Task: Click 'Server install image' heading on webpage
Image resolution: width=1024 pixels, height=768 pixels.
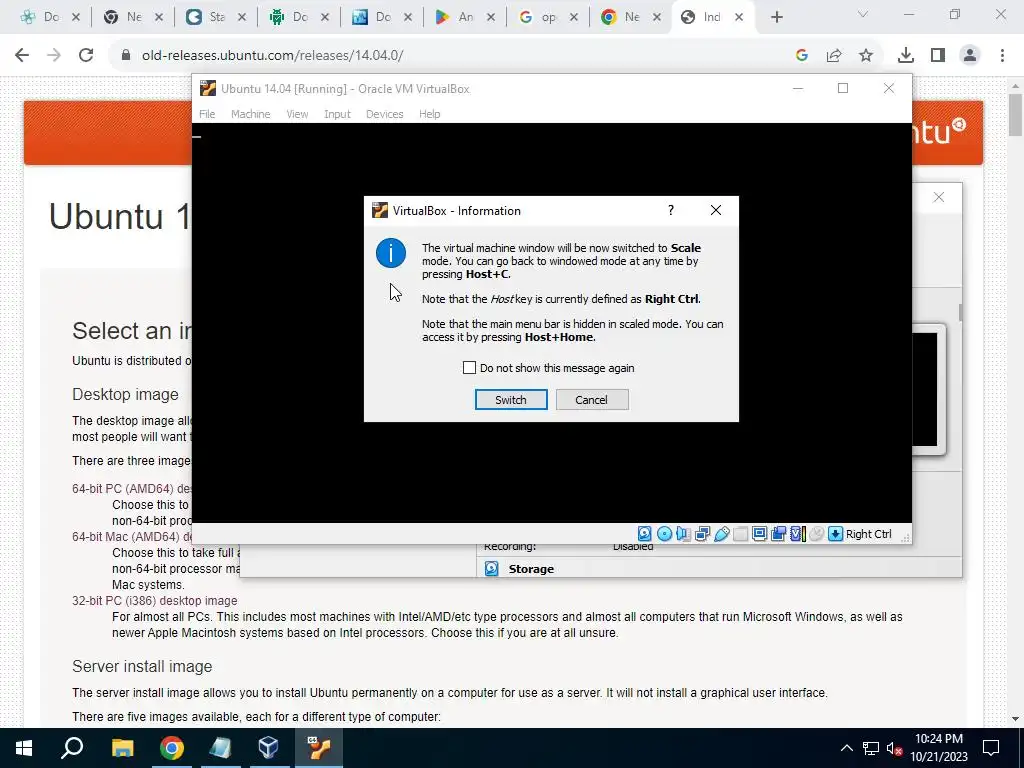Action: [142, 666]
